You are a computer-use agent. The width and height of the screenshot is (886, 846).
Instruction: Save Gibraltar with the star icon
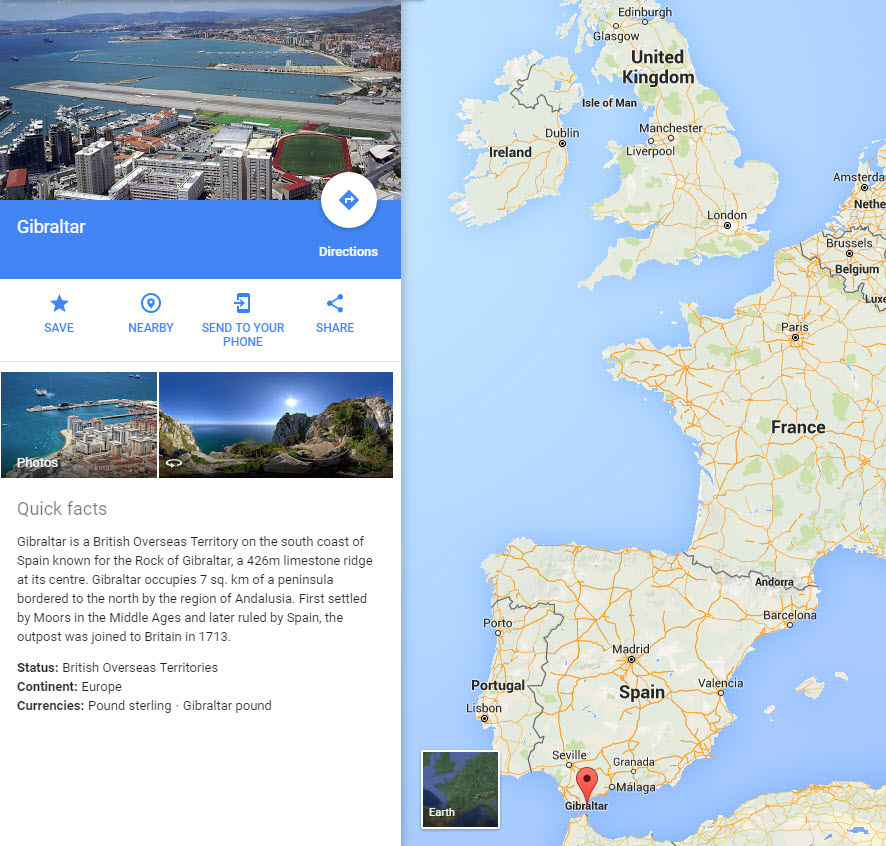[x=59, y=304]
